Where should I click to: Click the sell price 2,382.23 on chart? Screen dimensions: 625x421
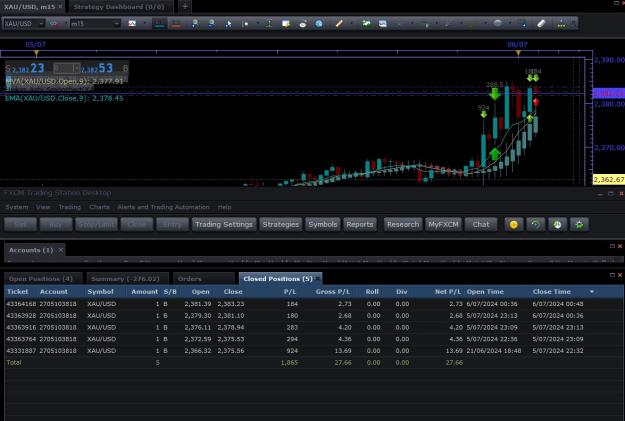[x=28, y=68]
